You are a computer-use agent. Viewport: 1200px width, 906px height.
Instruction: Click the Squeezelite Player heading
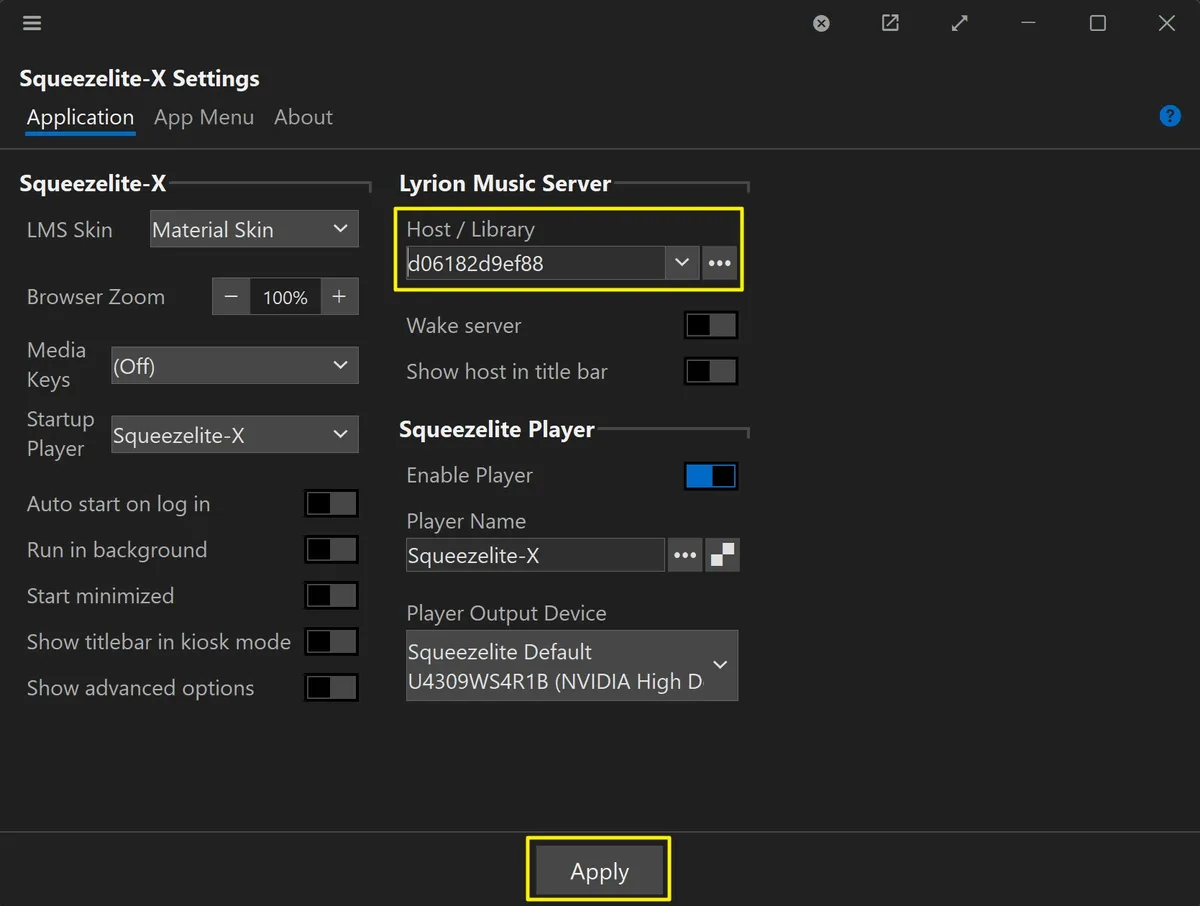[497, 430]
